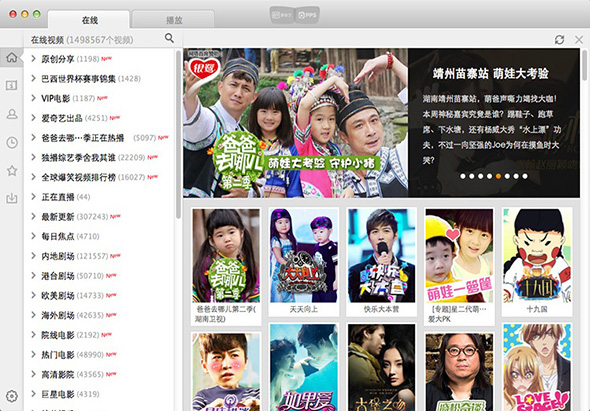Click the refresh page icon
The height and width of the screenshot is (411, 590).
coord(559,40)
